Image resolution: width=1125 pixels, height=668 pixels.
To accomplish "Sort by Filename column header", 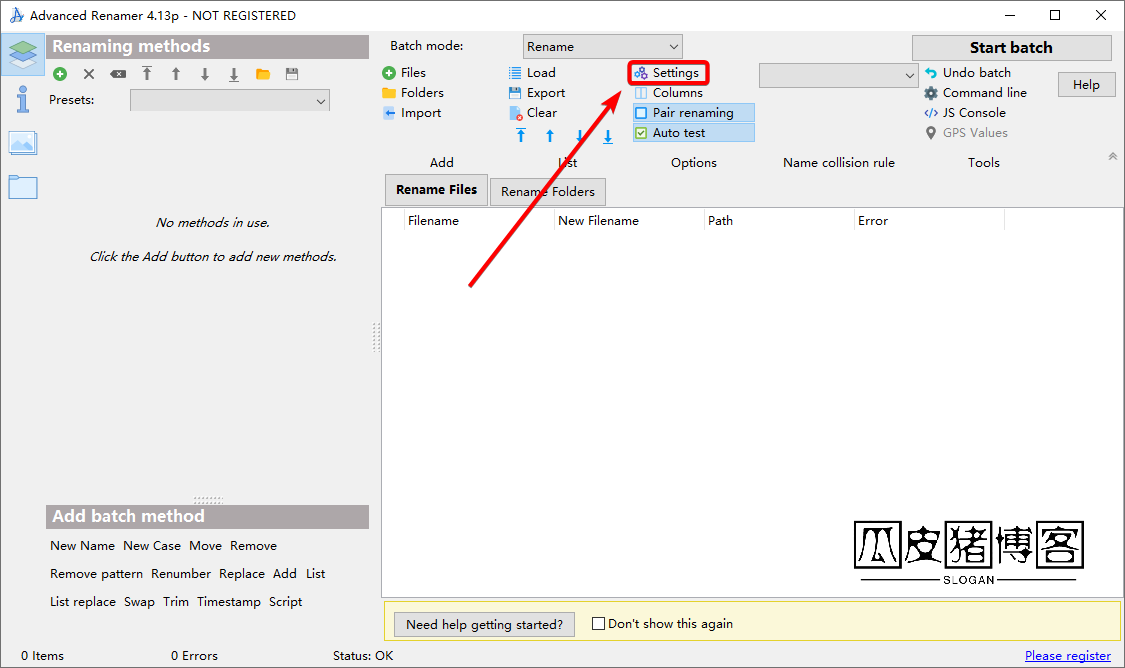I will (x=479, y=220).
